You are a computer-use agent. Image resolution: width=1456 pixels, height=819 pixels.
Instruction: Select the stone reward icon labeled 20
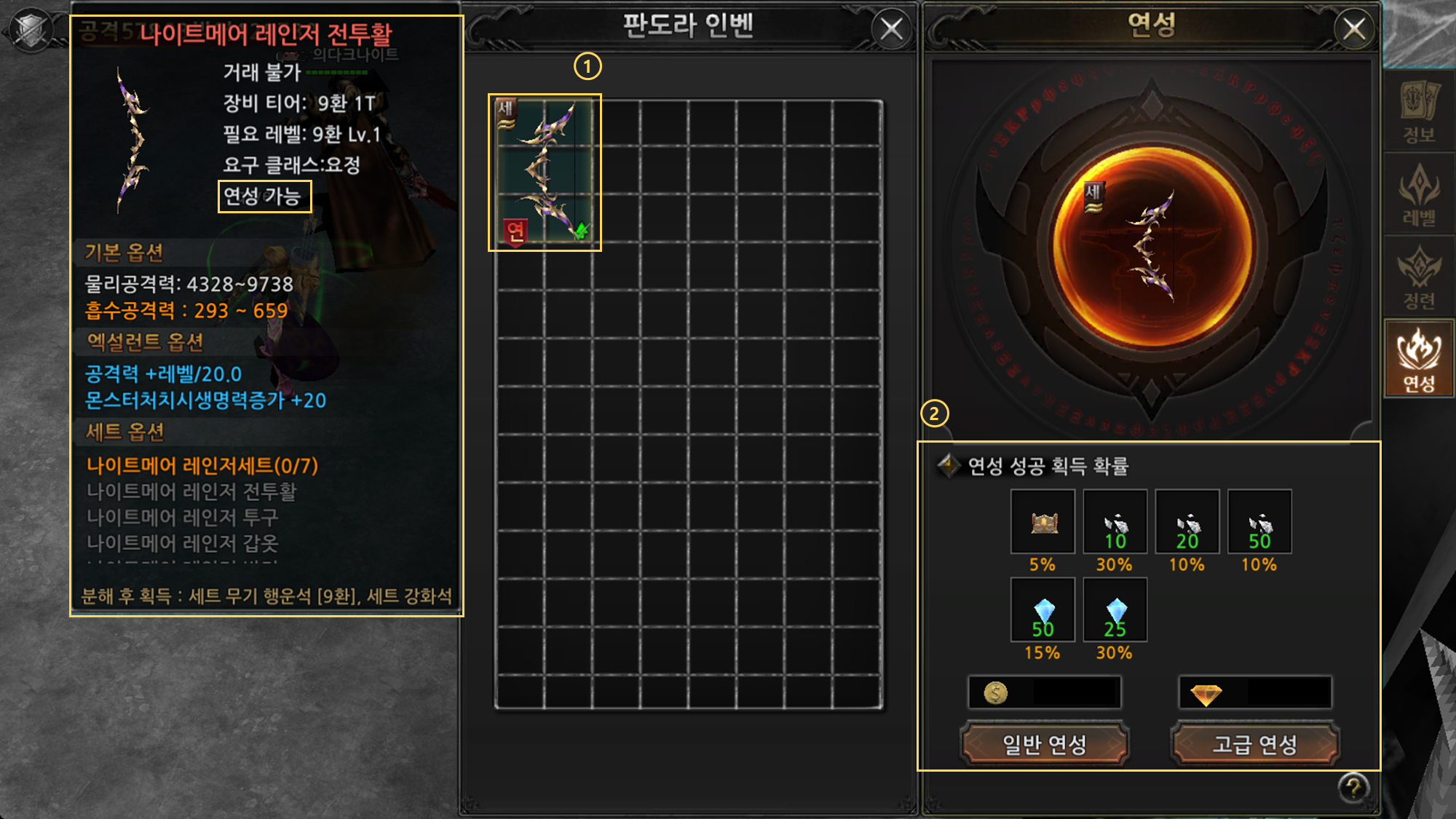coord(1187,521)
